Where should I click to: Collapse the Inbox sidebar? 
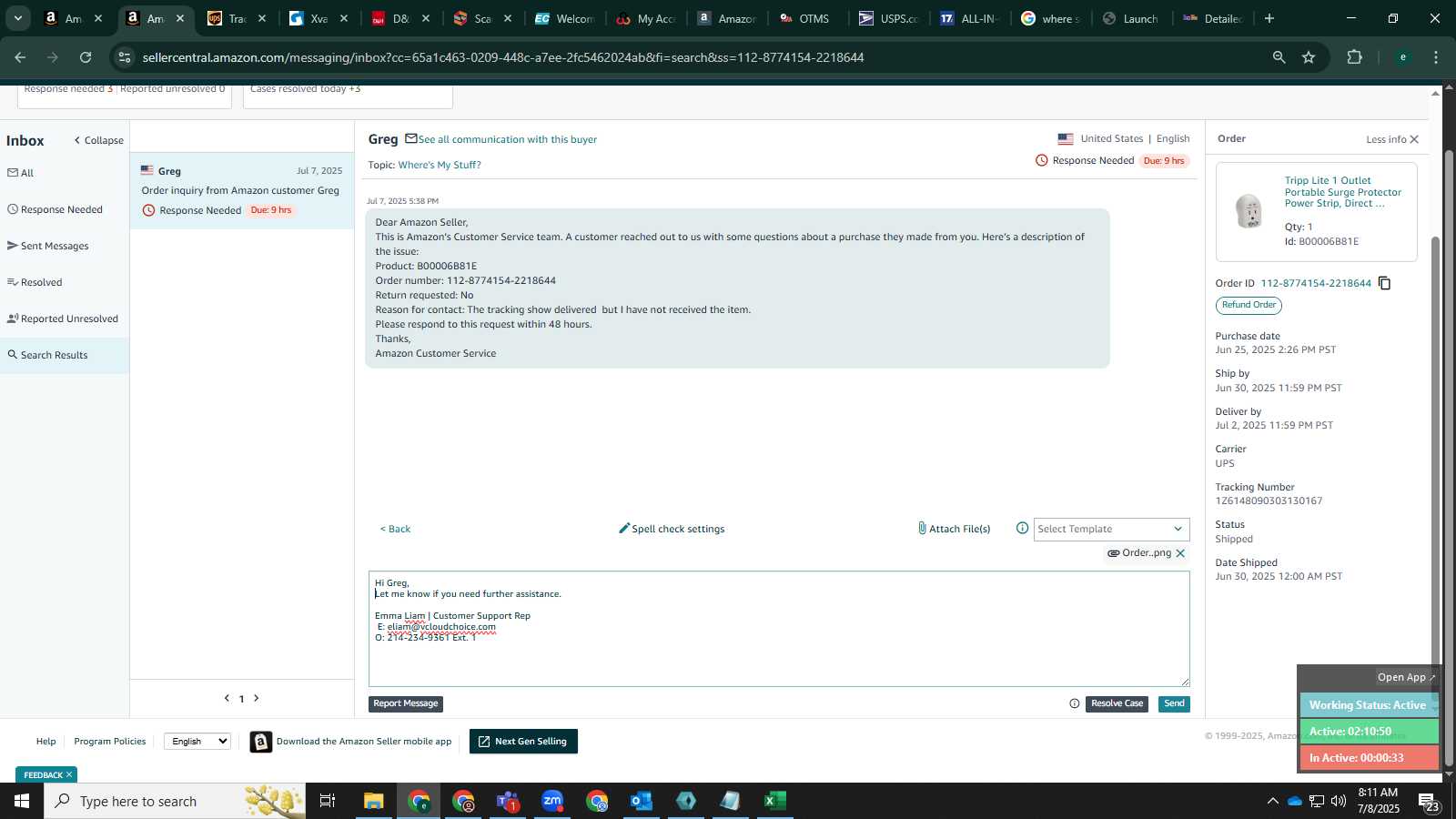pos(98,140)
